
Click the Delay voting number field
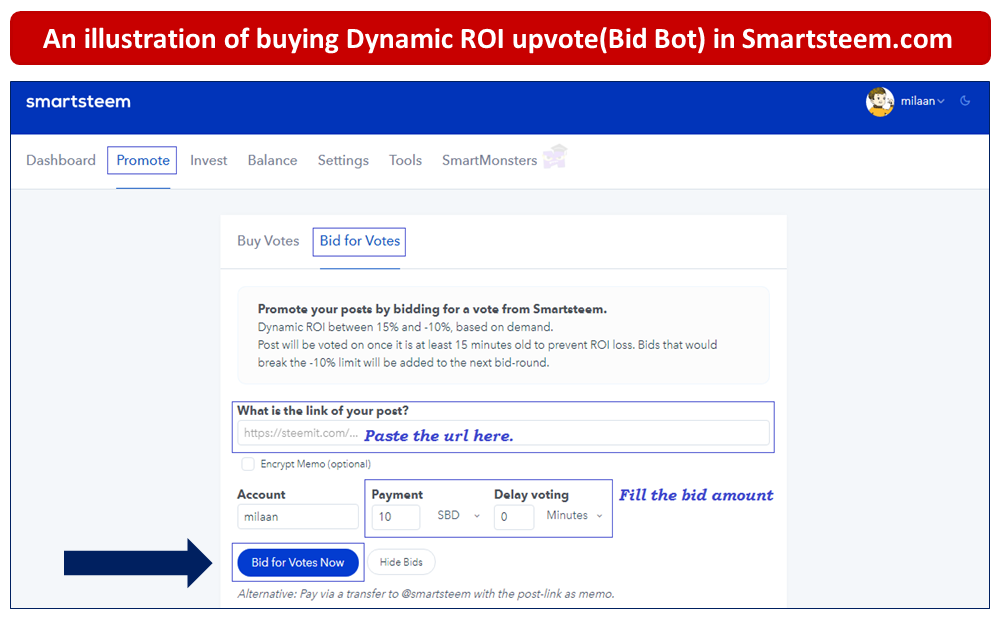click(514, 517)
